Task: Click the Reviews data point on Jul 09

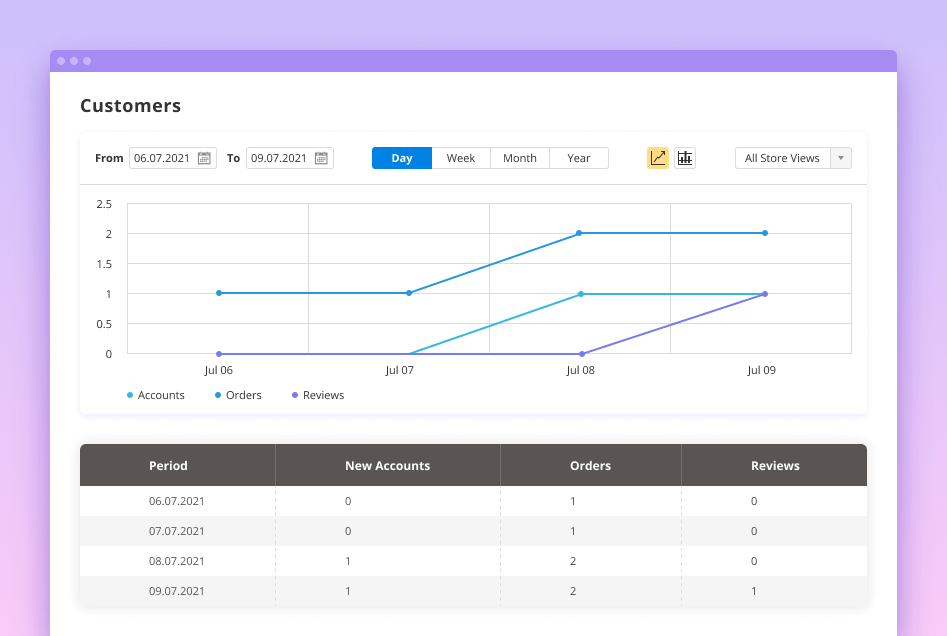Action: [x=765, y=294]
